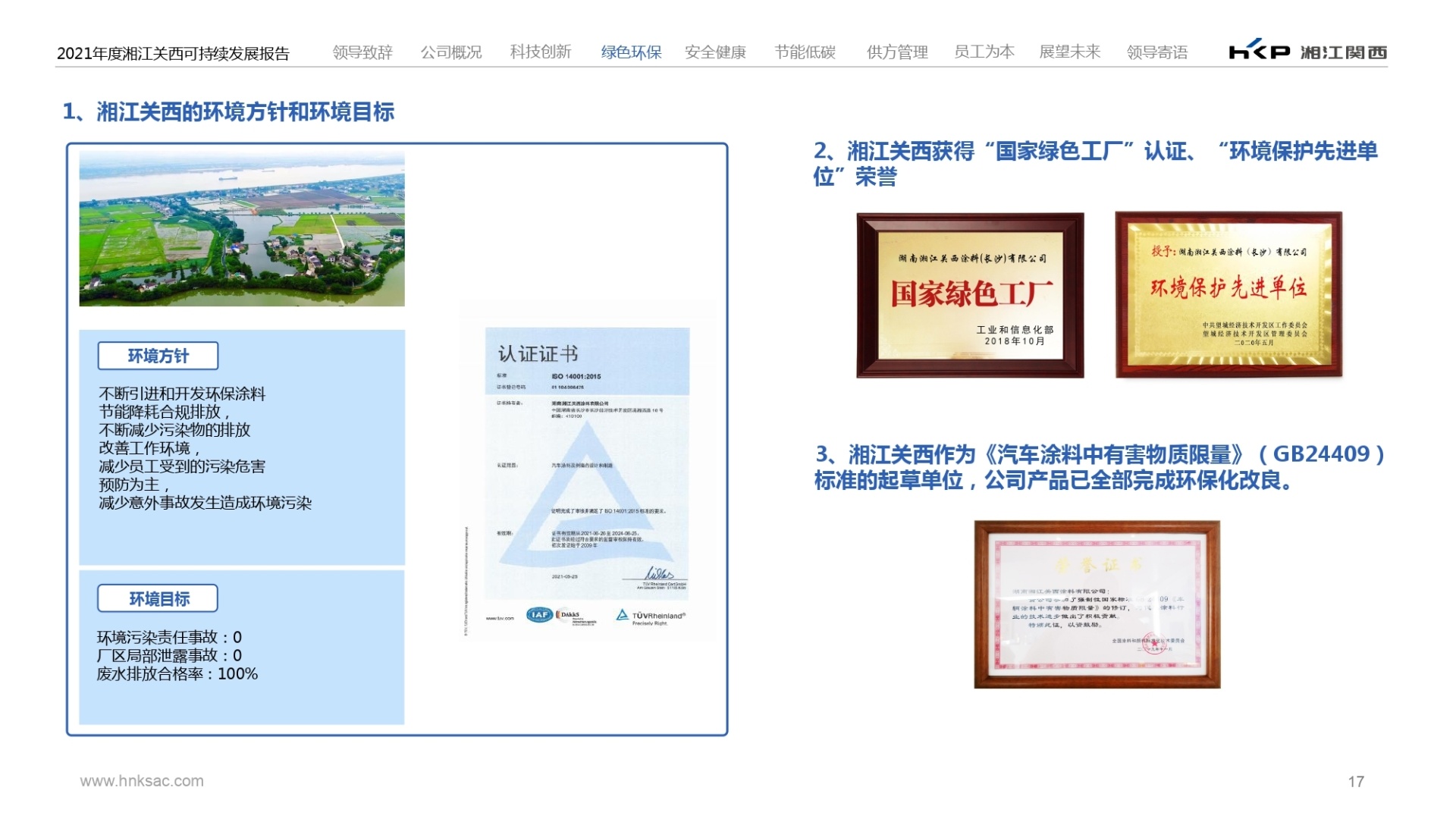Click the HKP 湘江关西 logo
Image resolution: width=1456 pixels, height=819 pixels.
(x=1308, y=50)
